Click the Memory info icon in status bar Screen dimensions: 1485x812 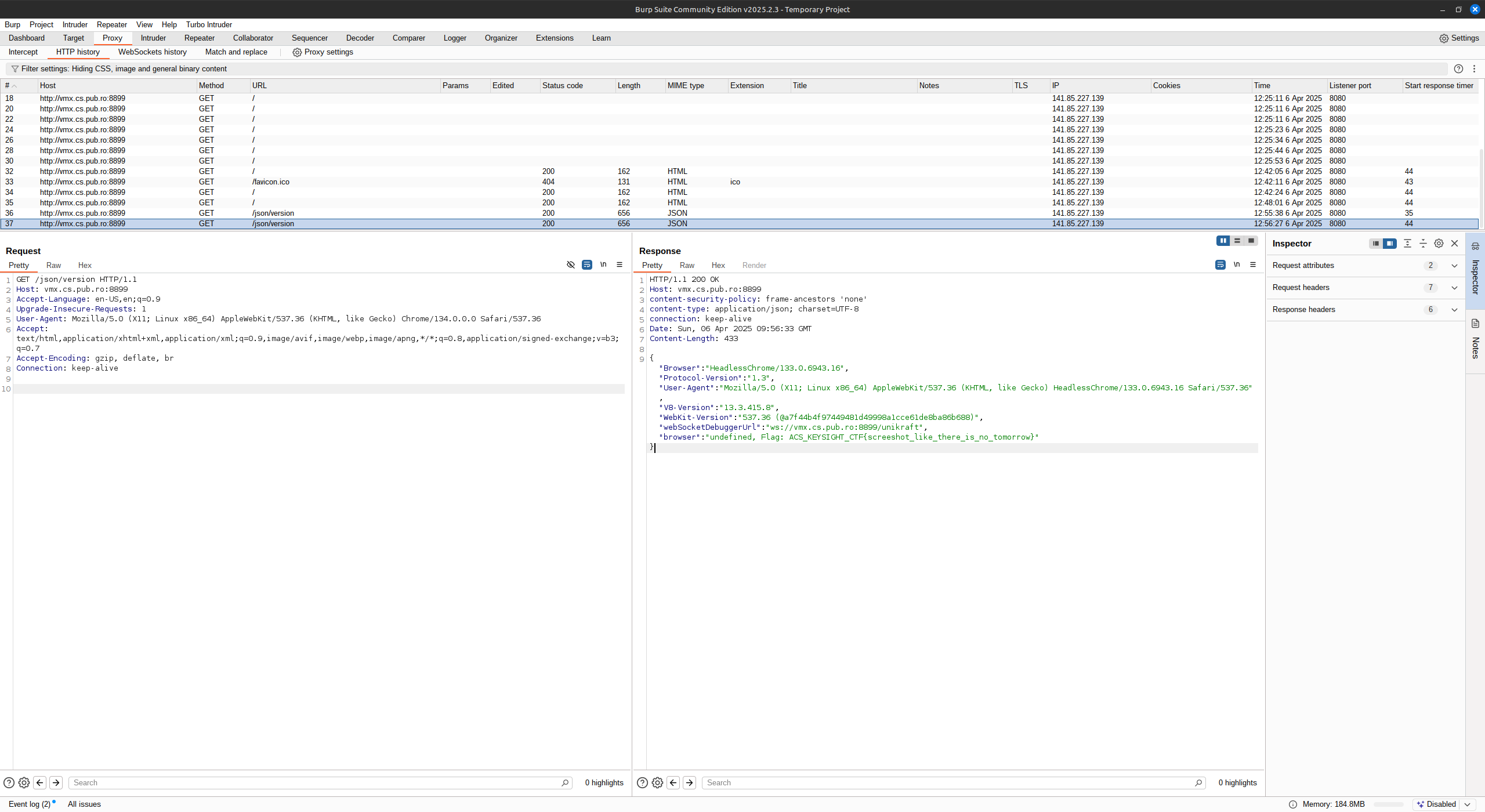click(x=1293, y=804)
